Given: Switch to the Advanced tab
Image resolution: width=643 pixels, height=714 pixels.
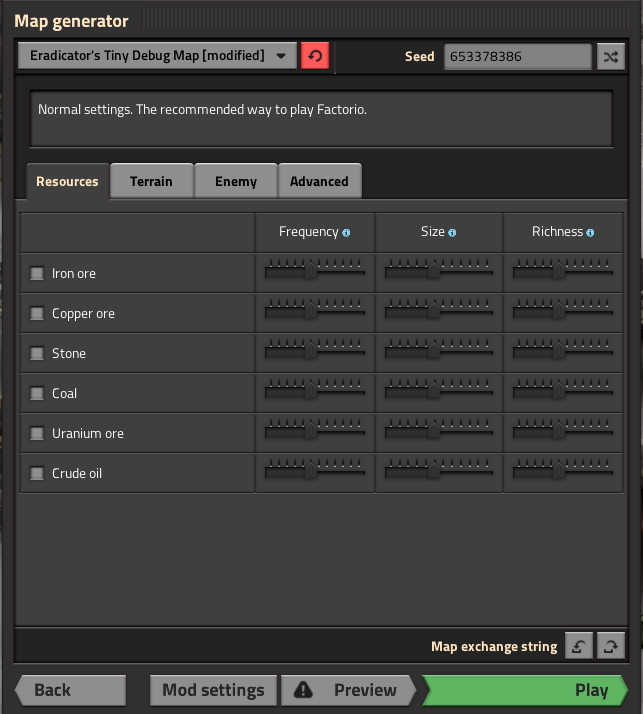Looking at the screenshot, I should pos(319,181).
